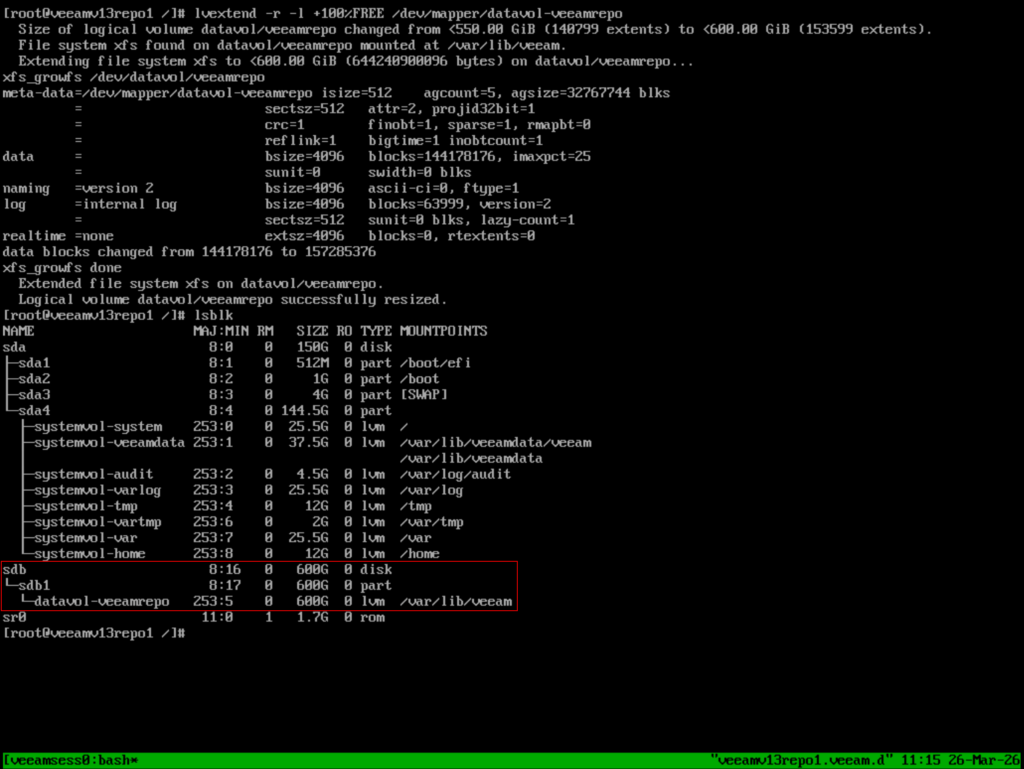This screenshot has width=1024, height=769.
Task: Click the lsblk command at its prompt
Action: 208,315
